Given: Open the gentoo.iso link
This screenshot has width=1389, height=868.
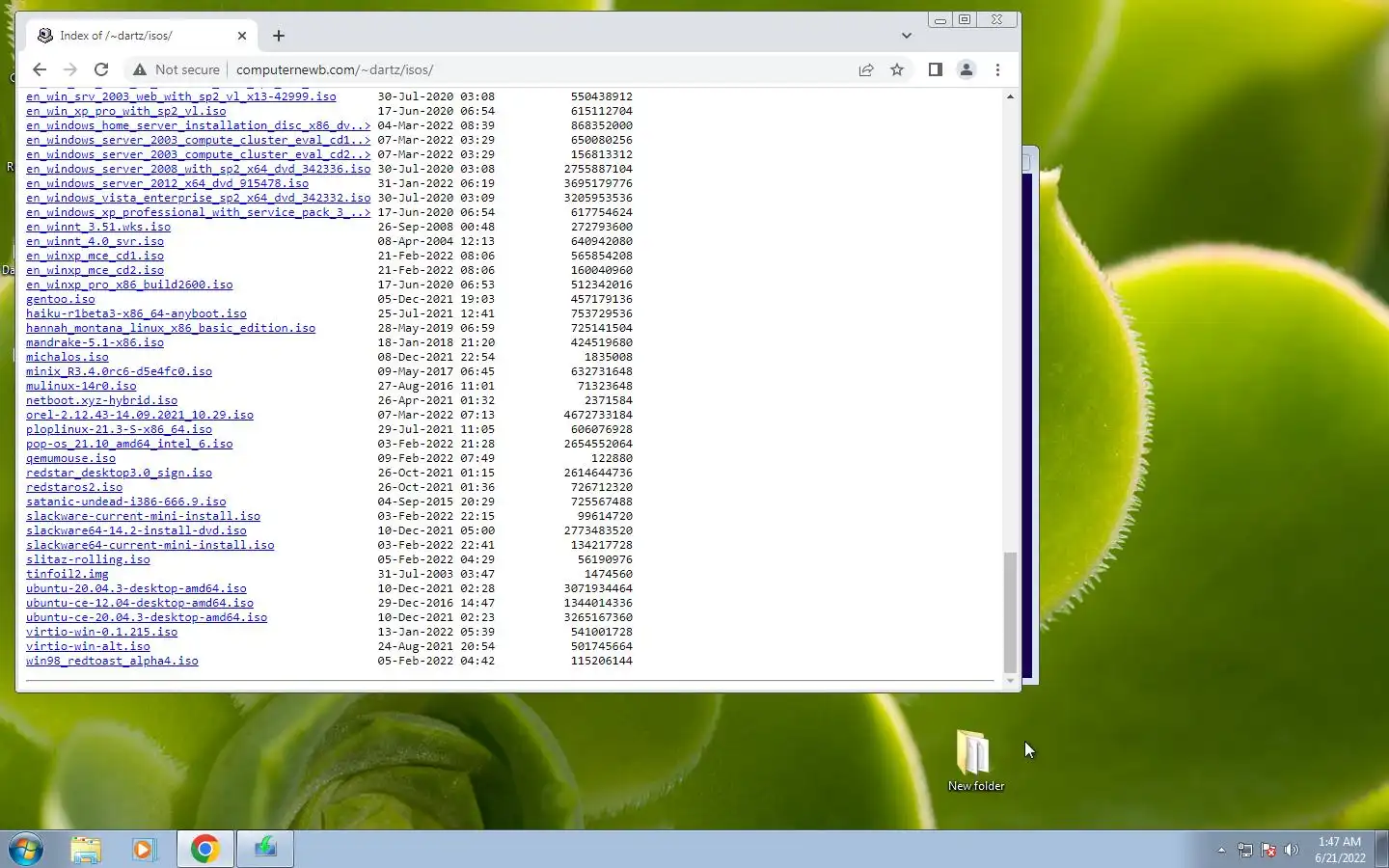Looking at the screenshot, I should click(60, 299).
